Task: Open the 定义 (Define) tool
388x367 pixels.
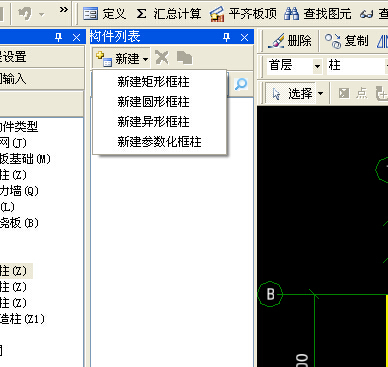Action: [104, 14]
